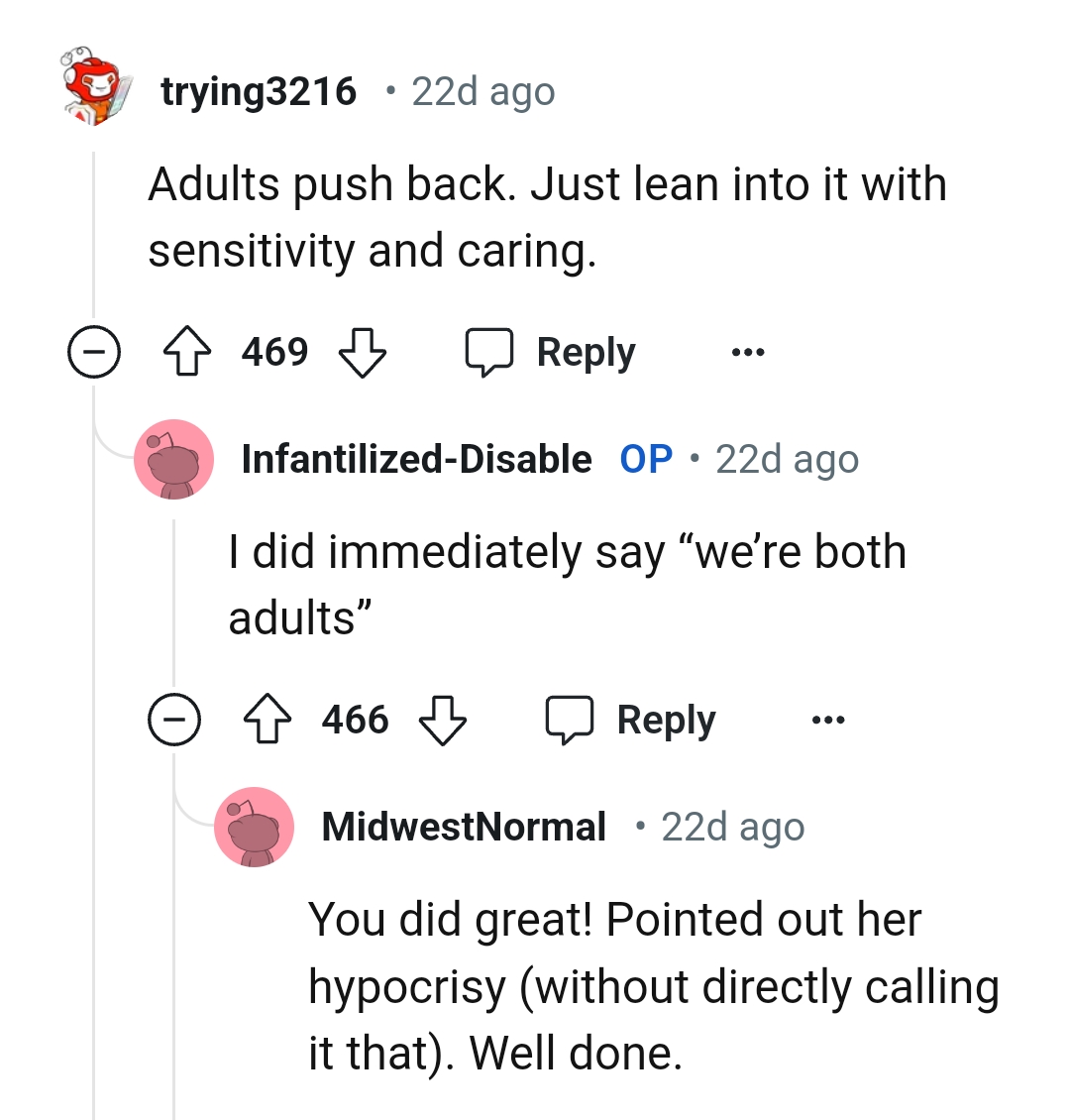Click MidwestNormal's avatar

click(x=255, y=826)
